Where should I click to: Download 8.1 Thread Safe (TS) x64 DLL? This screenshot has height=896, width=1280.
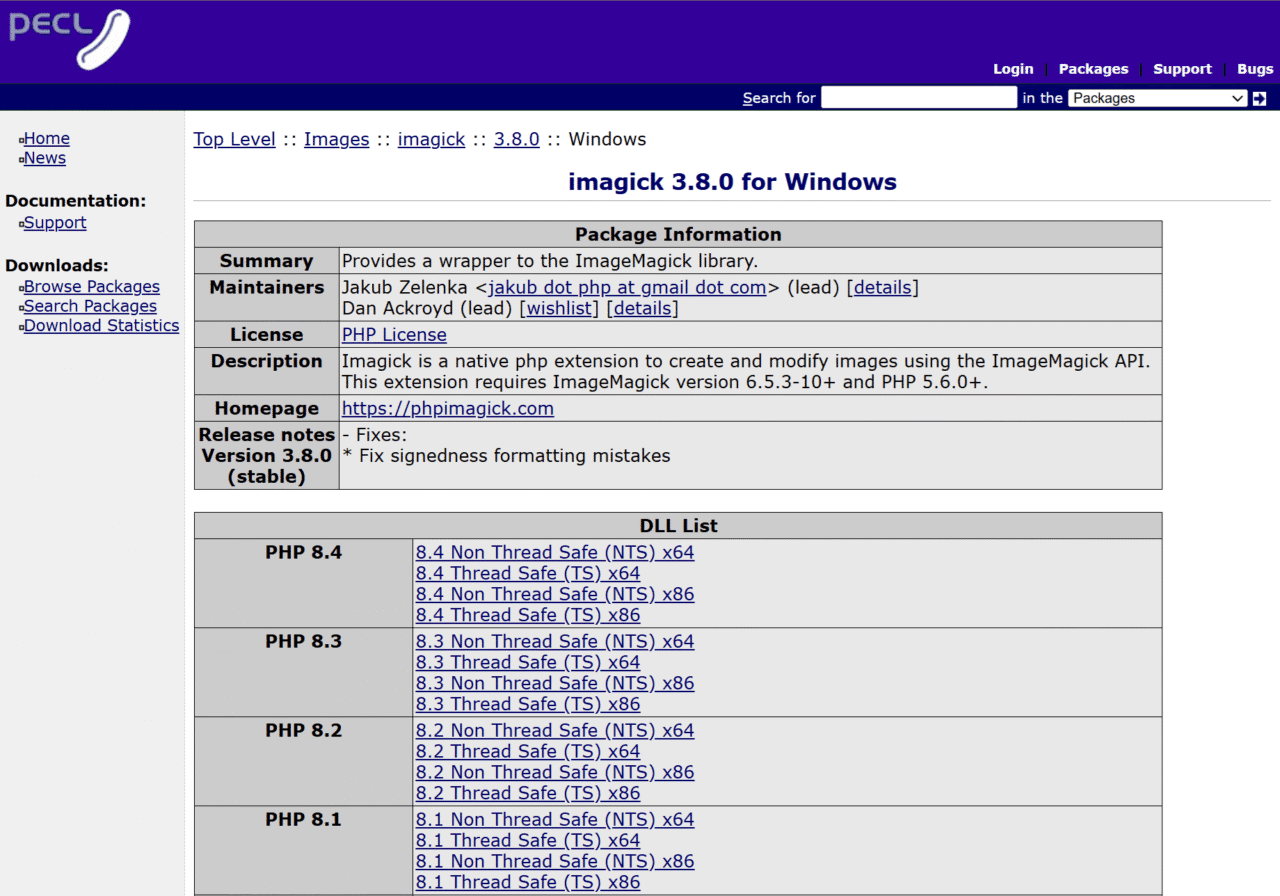pyautogui.click(x=528, y=840)
